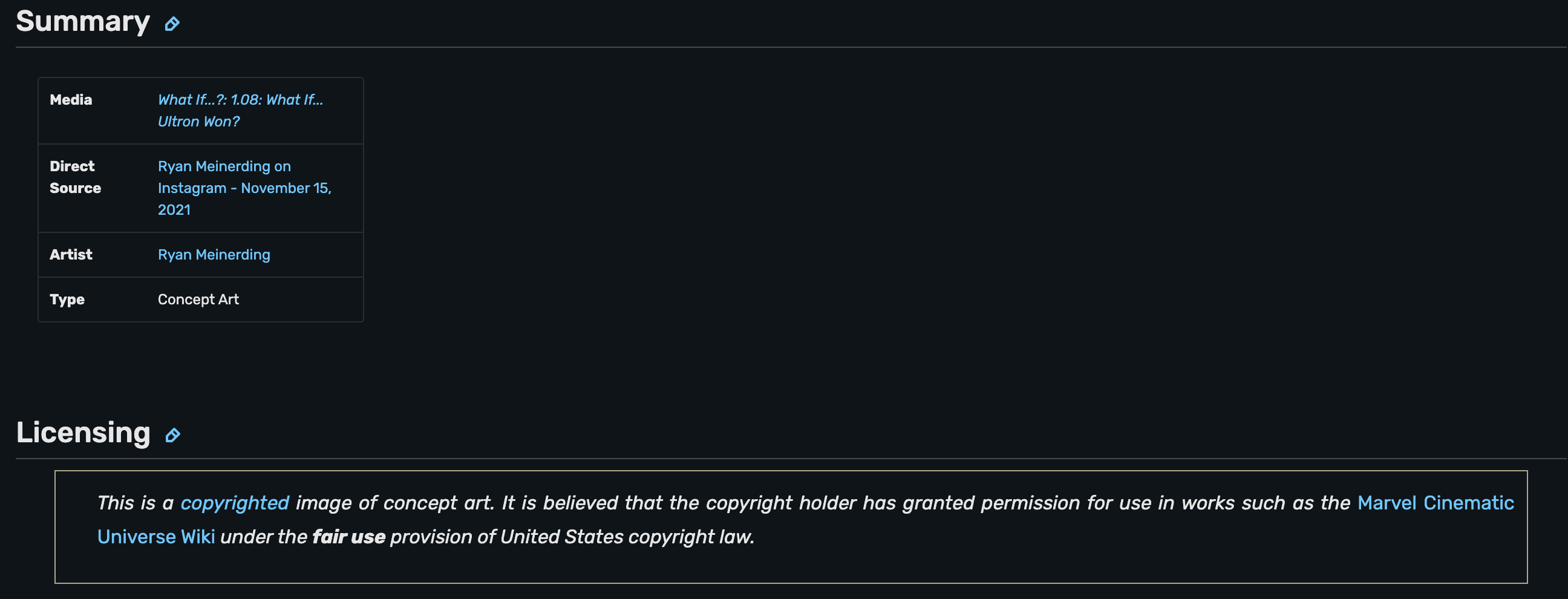Click the Type row label

coord(67,299)
